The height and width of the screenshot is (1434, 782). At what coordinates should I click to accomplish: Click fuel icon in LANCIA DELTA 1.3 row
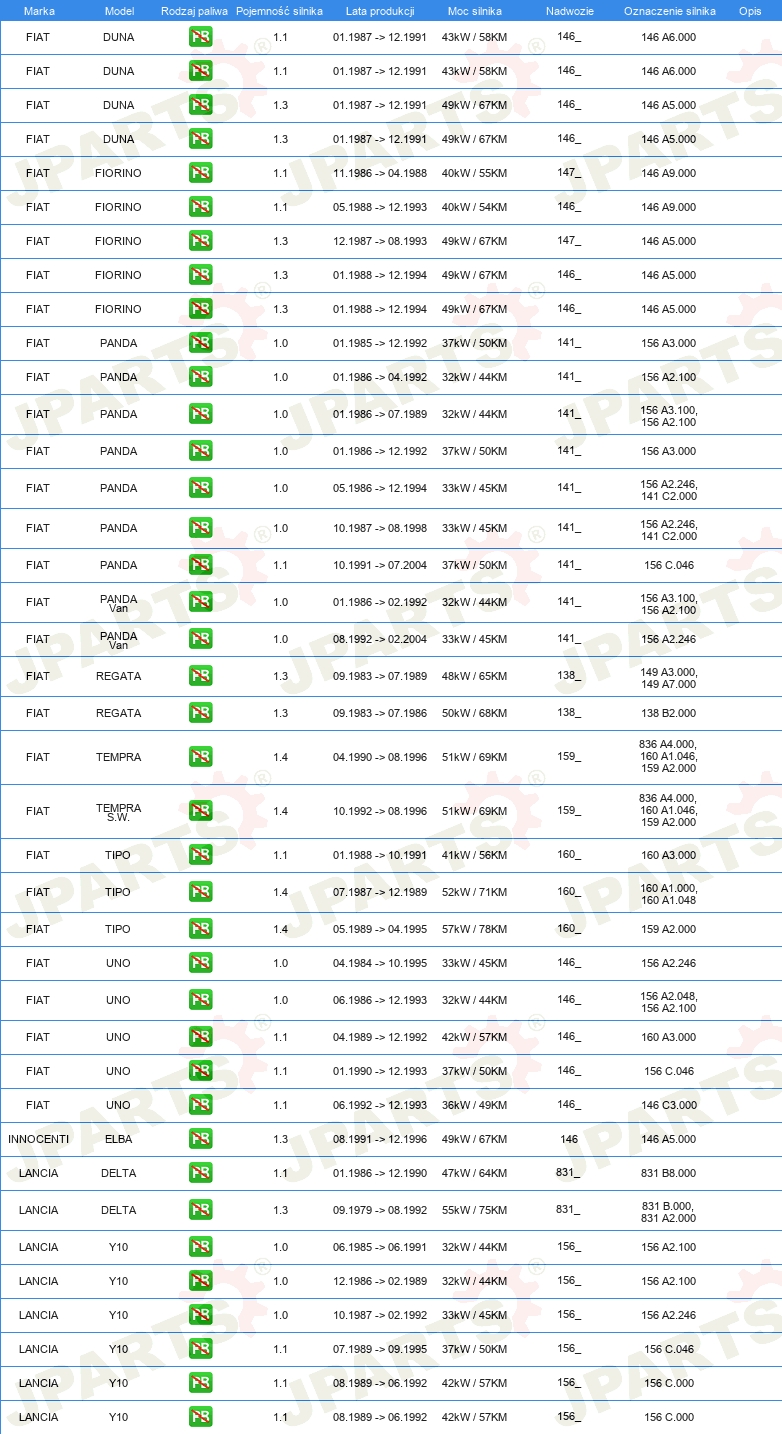tap(200, 1210)
